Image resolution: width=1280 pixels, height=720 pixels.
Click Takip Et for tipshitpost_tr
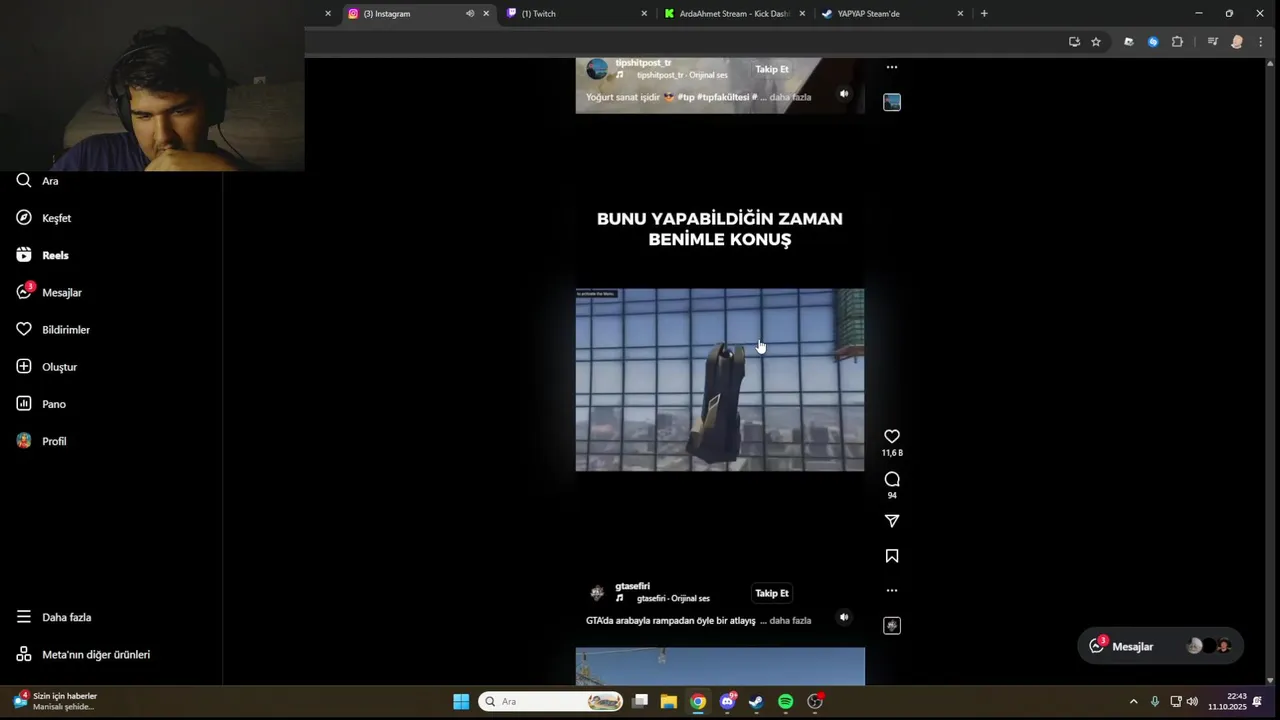[x=772, y=69]
